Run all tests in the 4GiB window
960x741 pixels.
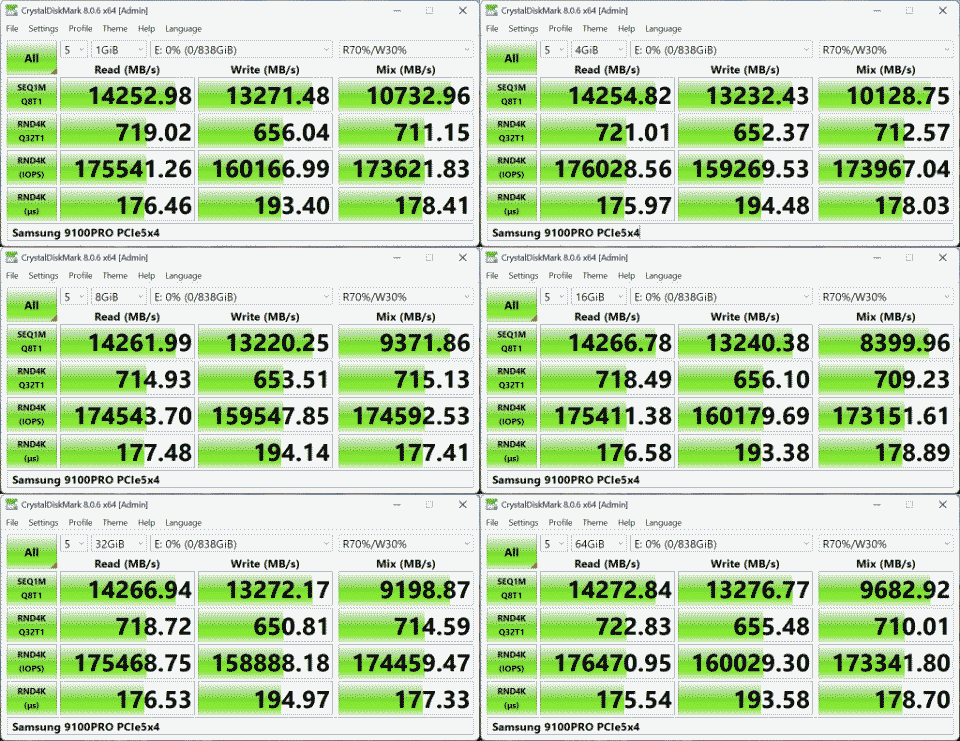pyautogui.click(x=512, y=58)
